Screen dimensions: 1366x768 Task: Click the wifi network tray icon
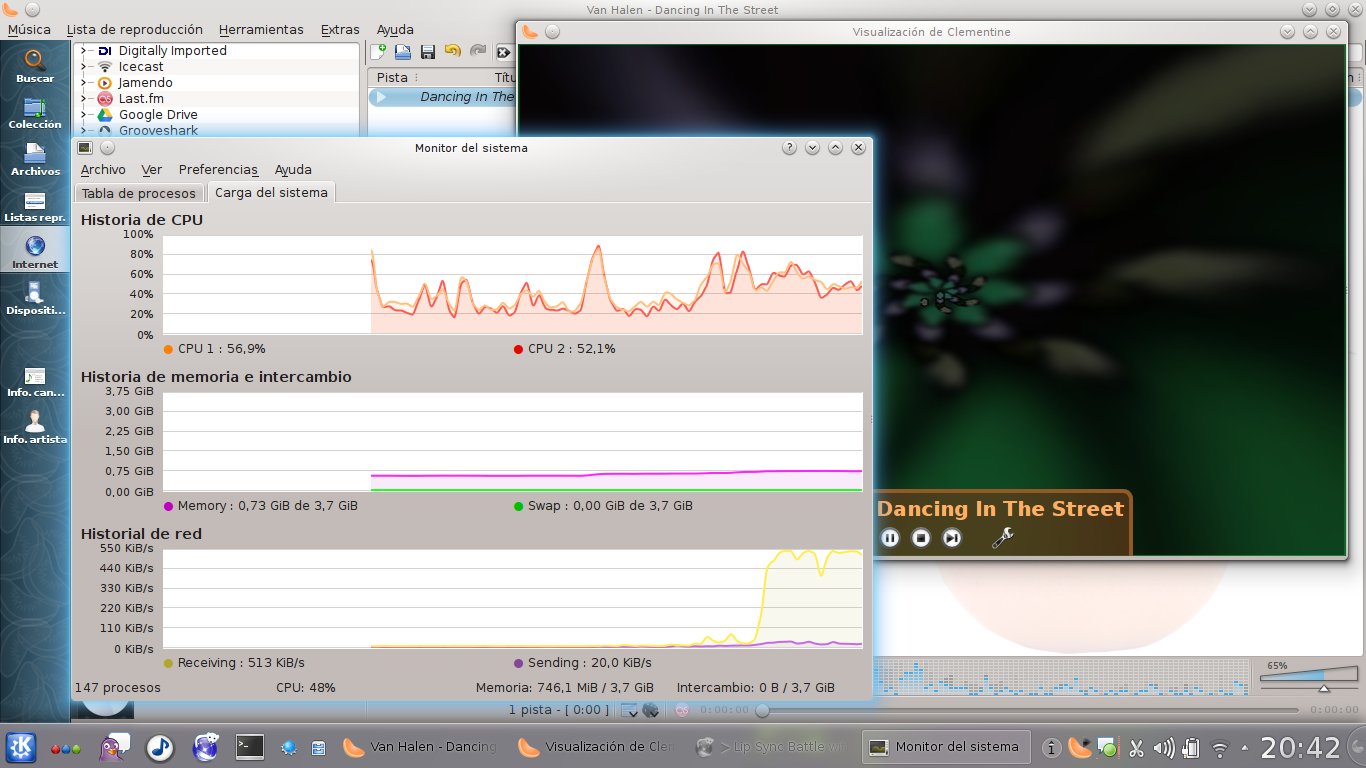coord(1220,747)
